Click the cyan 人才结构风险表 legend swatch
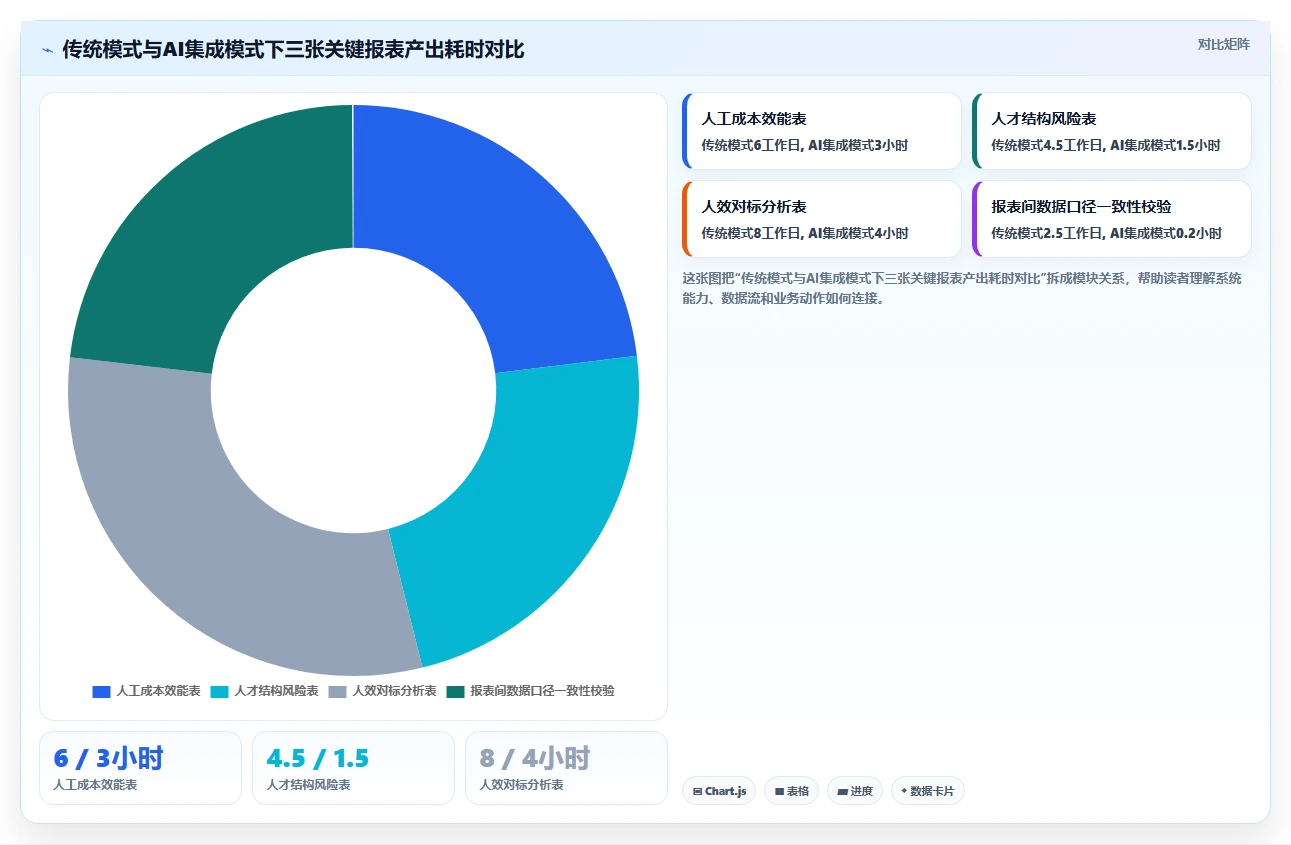The height and width of the screenshot is (845, 1291). point(219,691)
